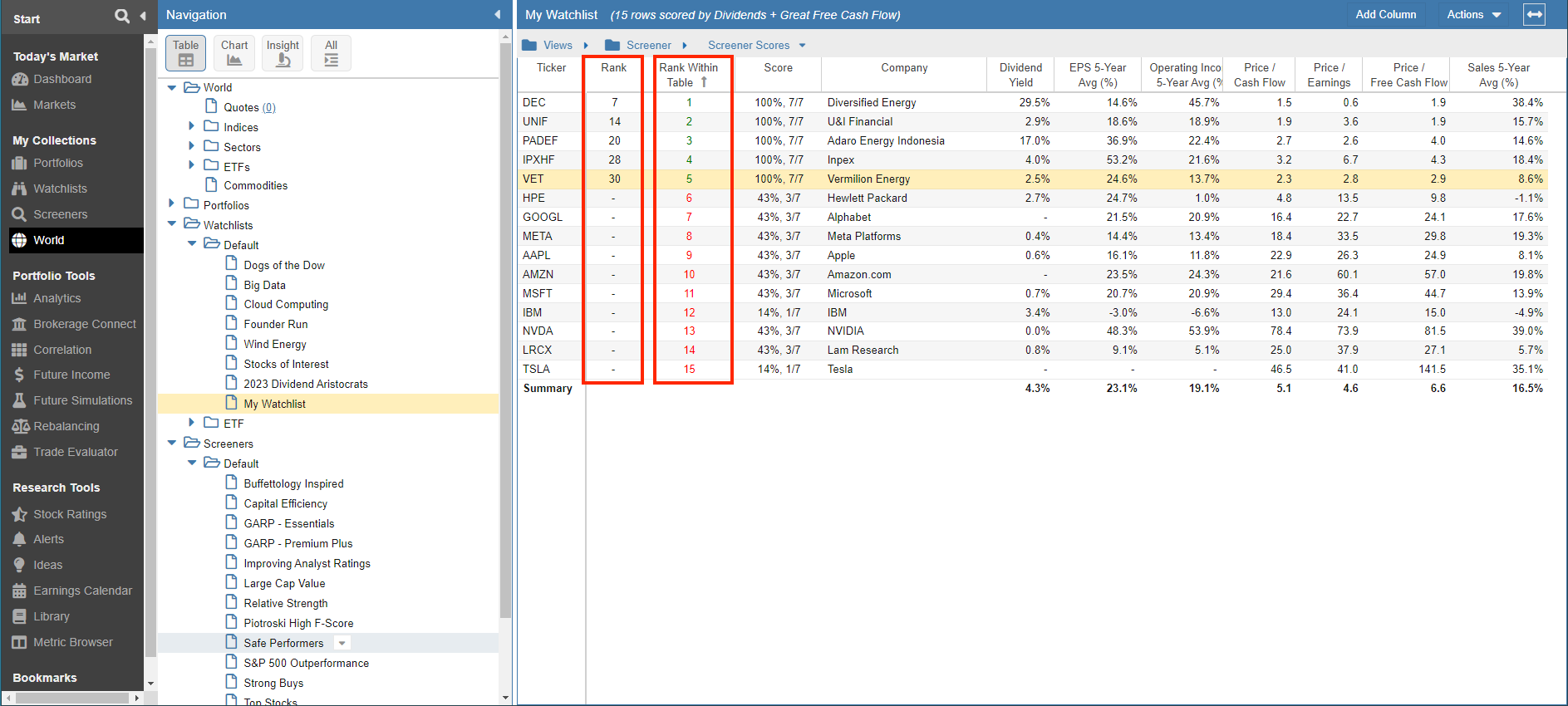Sort by Rank Within Table column header
This screenshot has width=1568, height=706.
click(689, 75)
